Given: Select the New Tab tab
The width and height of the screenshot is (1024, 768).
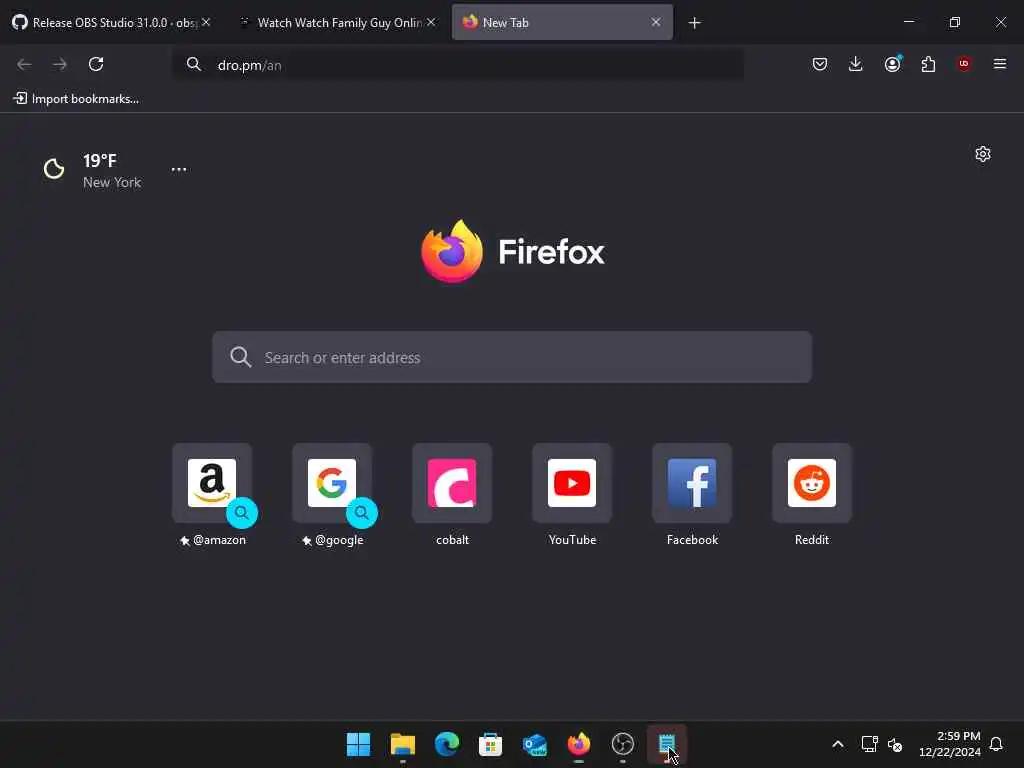Looking at the screenshot, I should (562, 22).
